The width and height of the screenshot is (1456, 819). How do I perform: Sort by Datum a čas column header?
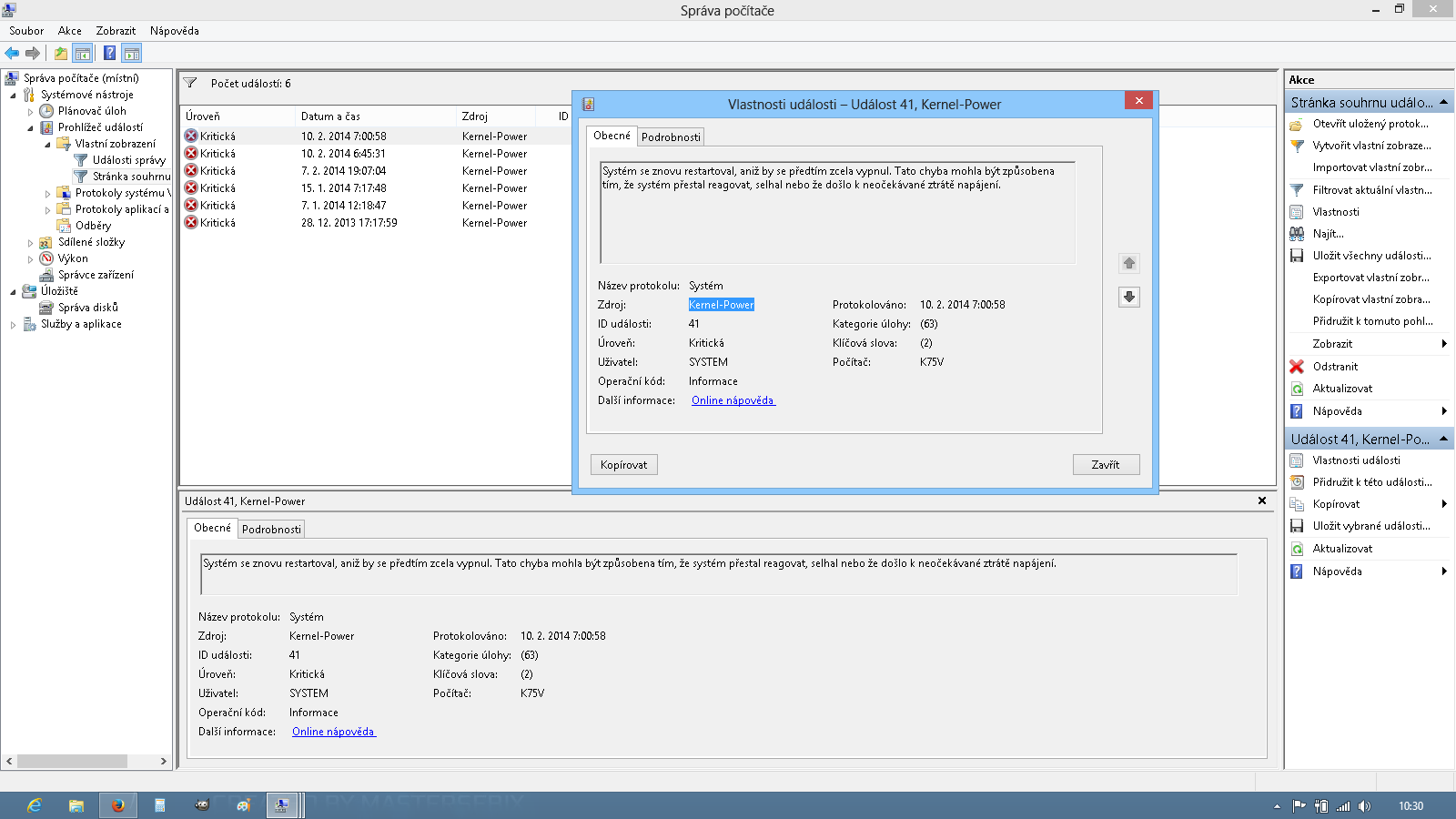click(377, 116)
